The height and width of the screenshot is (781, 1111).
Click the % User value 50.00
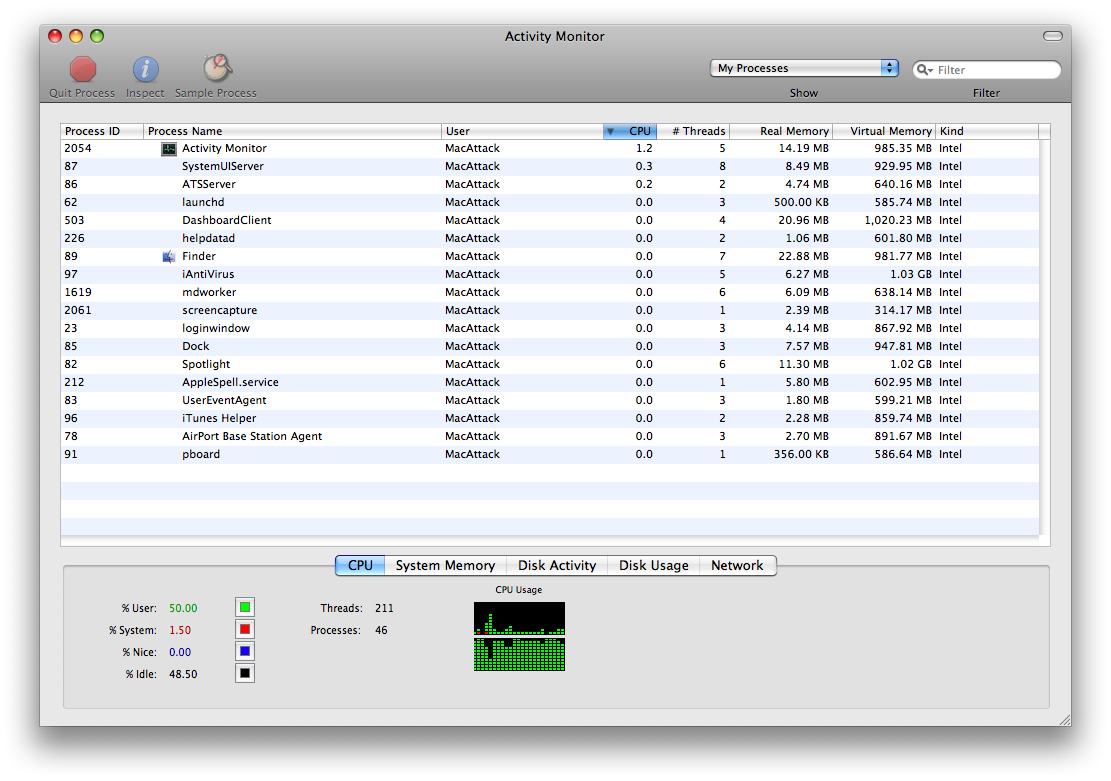(x=184, y=608)
